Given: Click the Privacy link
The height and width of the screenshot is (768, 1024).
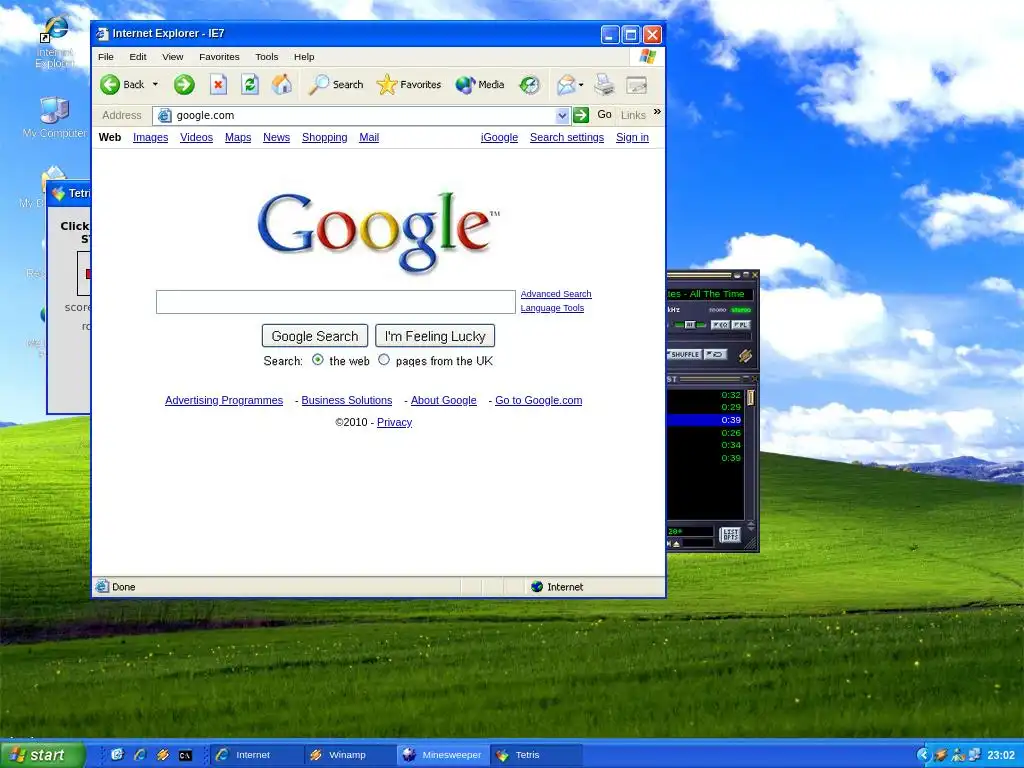Looking at the screenshot, I should coord(394,422).
